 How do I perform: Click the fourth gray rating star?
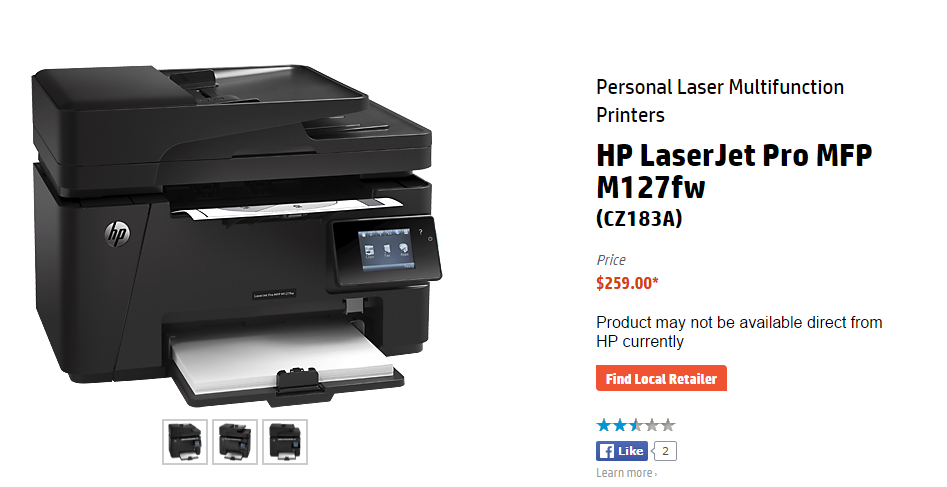(651, 425)
